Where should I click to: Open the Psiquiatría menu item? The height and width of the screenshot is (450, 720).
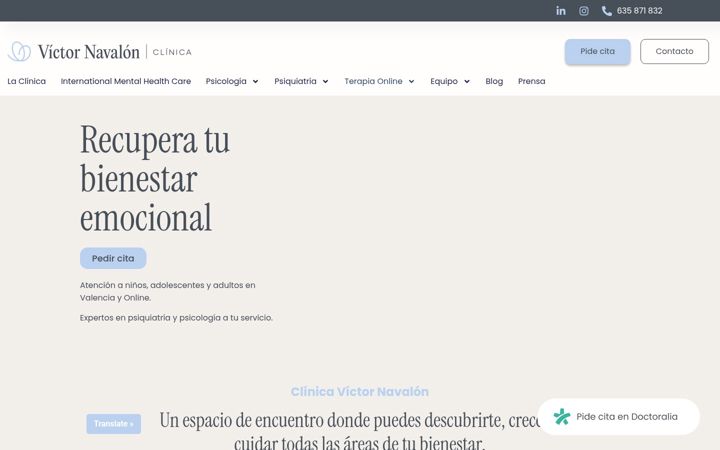click(x=295, y=81)
